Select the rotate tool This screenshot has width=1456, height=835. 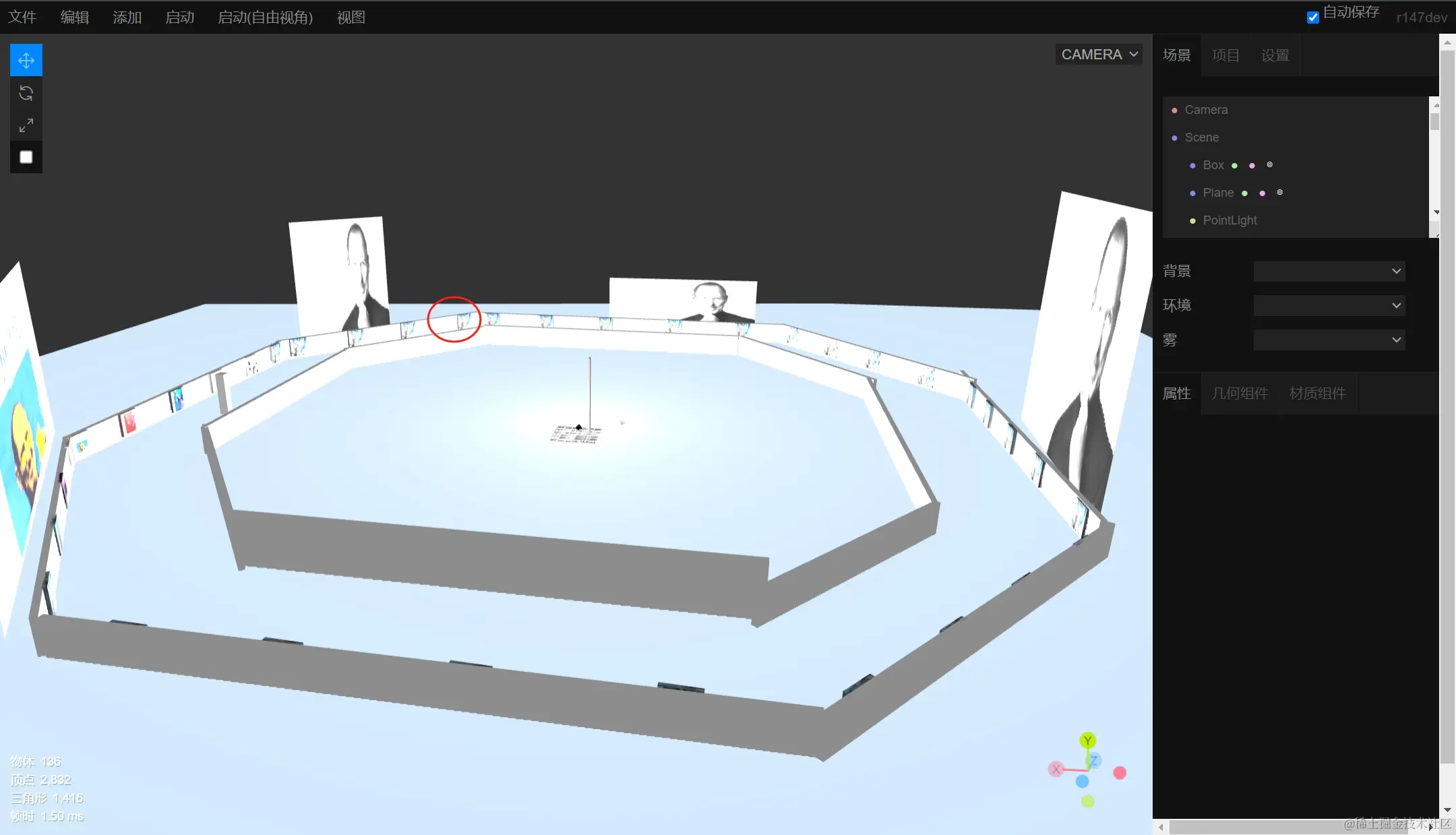[x=26, y=93]
